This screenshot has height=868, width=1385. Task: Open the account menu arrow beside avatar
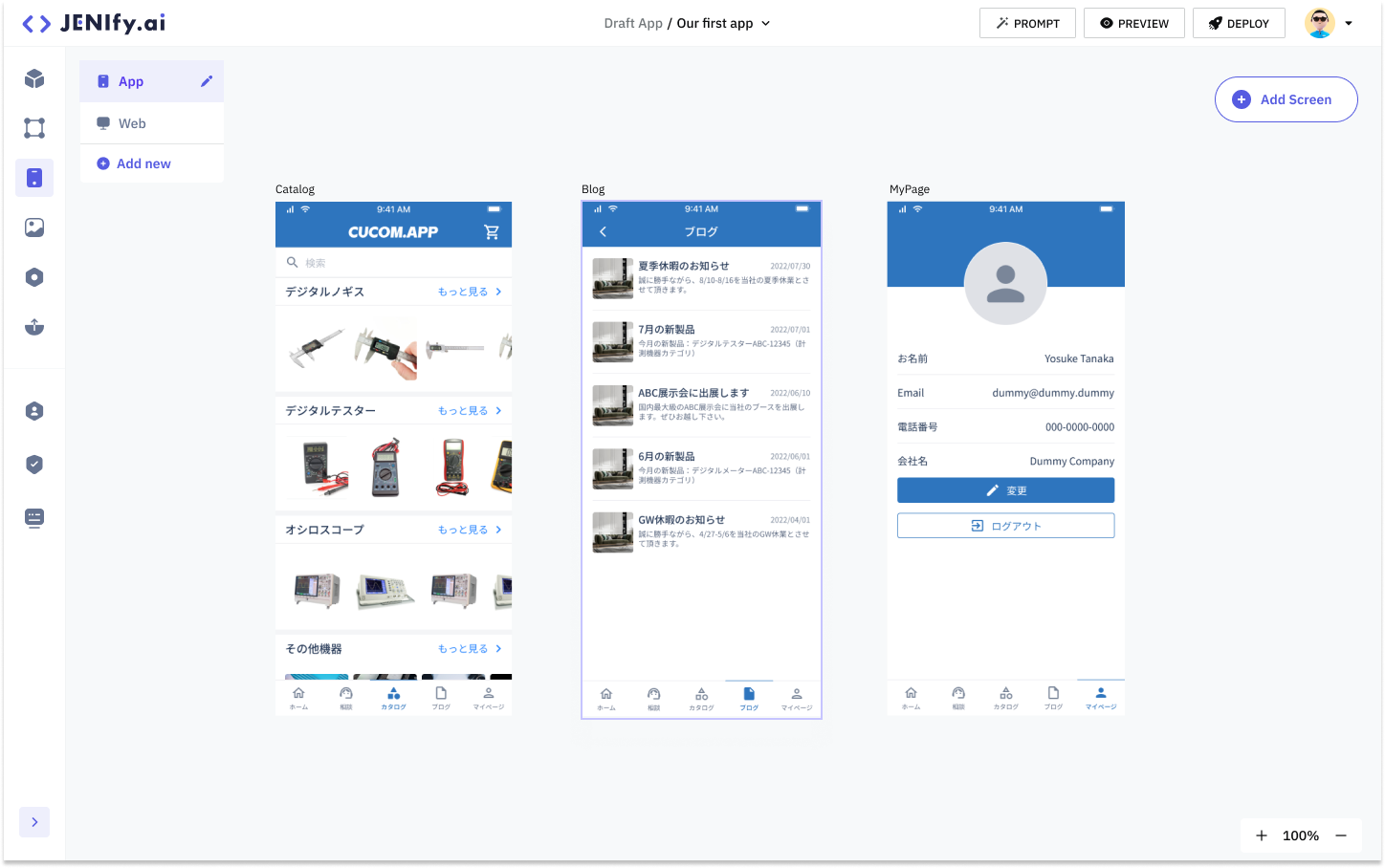pyautogui.click(x=1349, y=23)
